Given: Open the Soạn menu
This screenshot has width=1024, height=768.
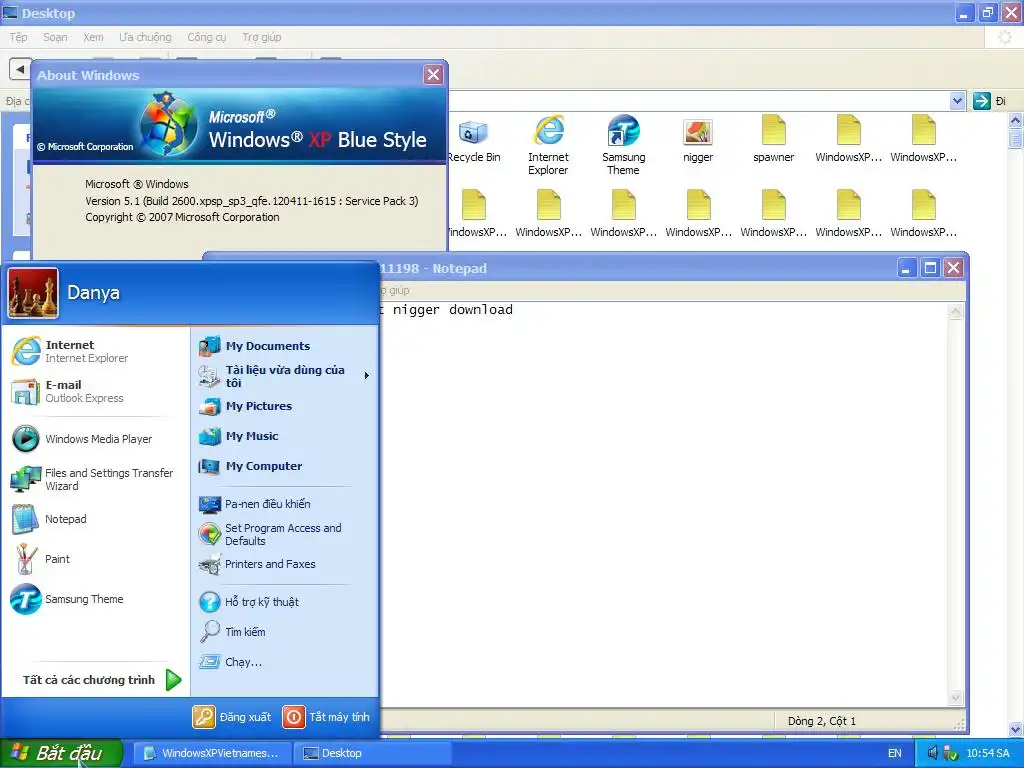Looking at the screenshot, I should click(x=56, y=37).
